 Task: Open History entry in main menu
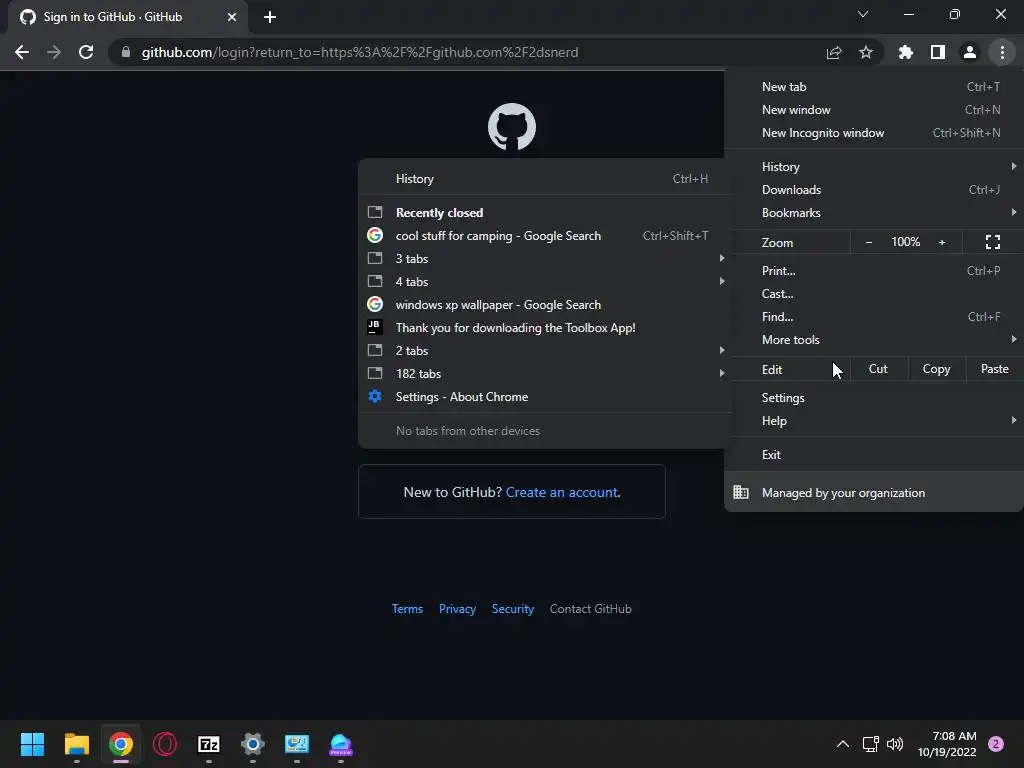[874, 167]
